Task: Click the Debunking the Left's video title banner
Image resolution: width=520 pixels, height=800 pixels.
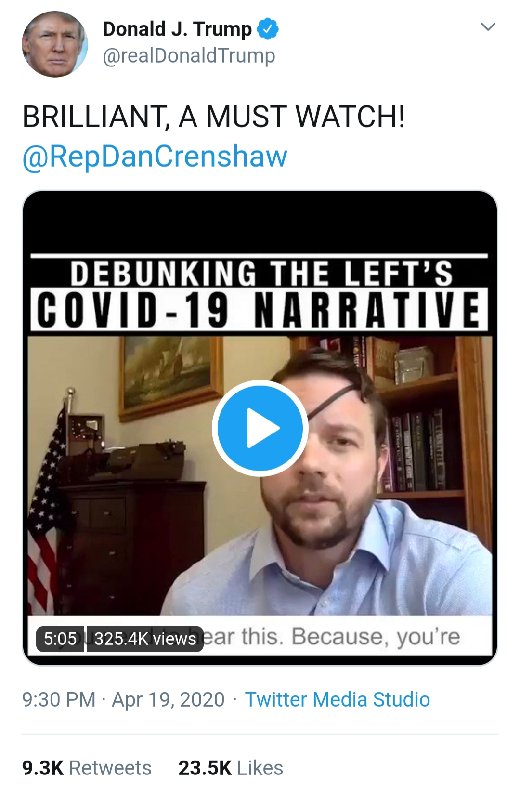Action: (x=260, y=273)
